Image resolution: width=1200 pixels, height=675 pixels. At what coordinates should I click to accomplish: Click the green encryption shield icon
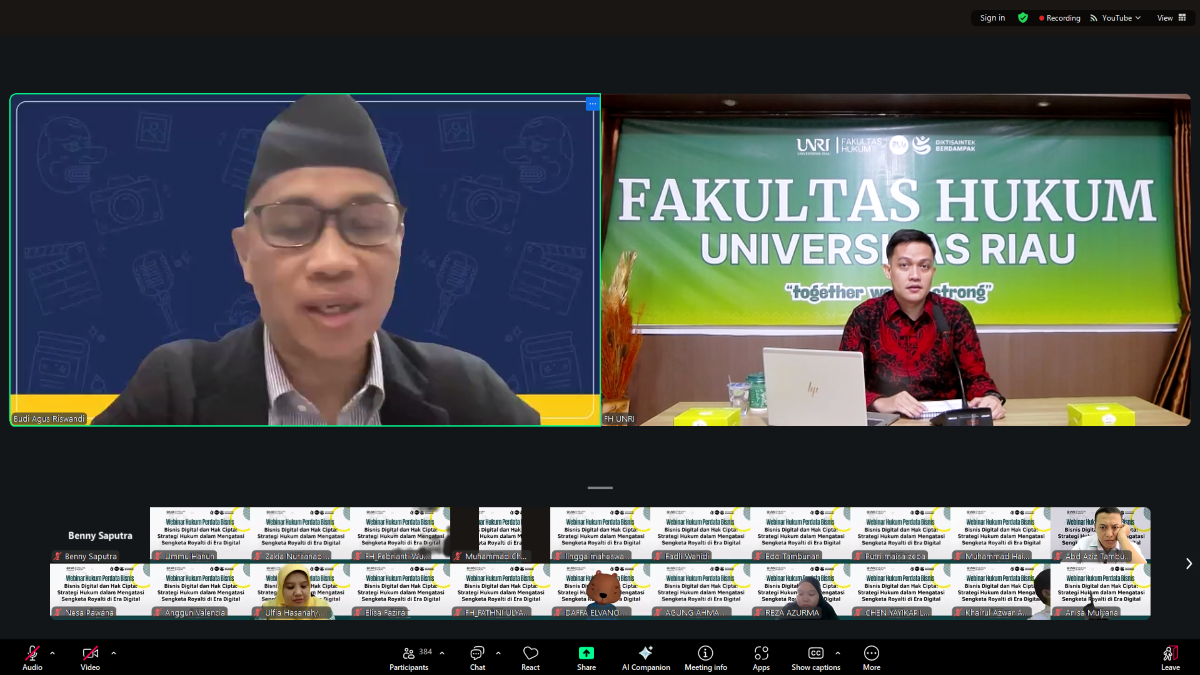pyautogui.click(x=1023, y=18)
